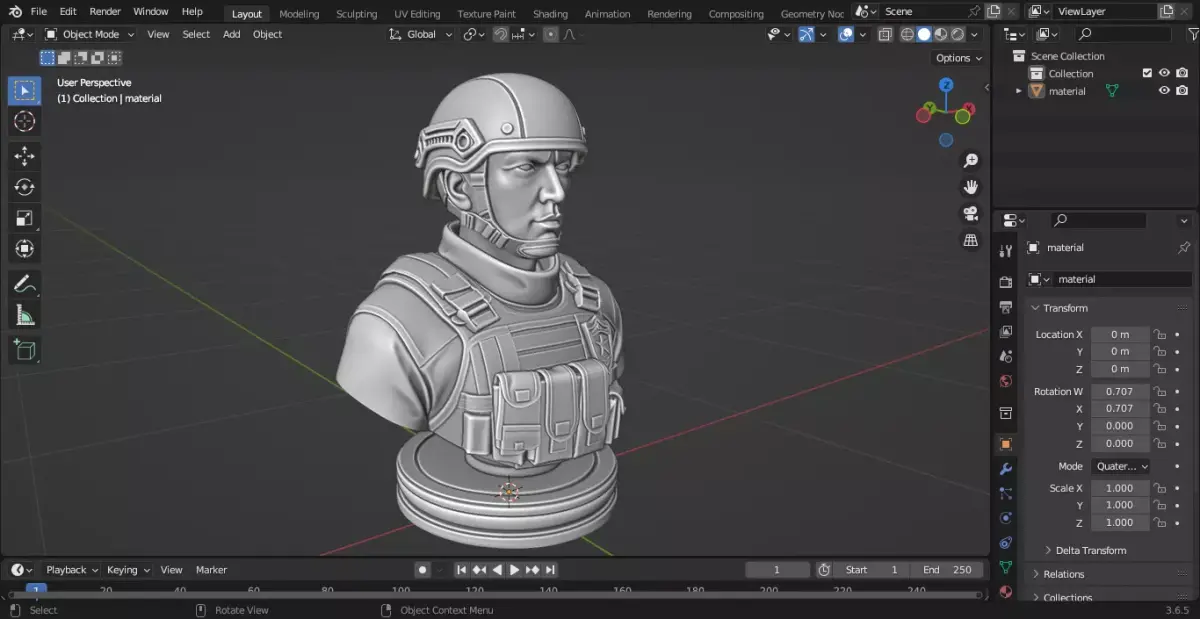Collapse the Transform panel
The height and width of the screenshot is (619, 1200).
1065,308
